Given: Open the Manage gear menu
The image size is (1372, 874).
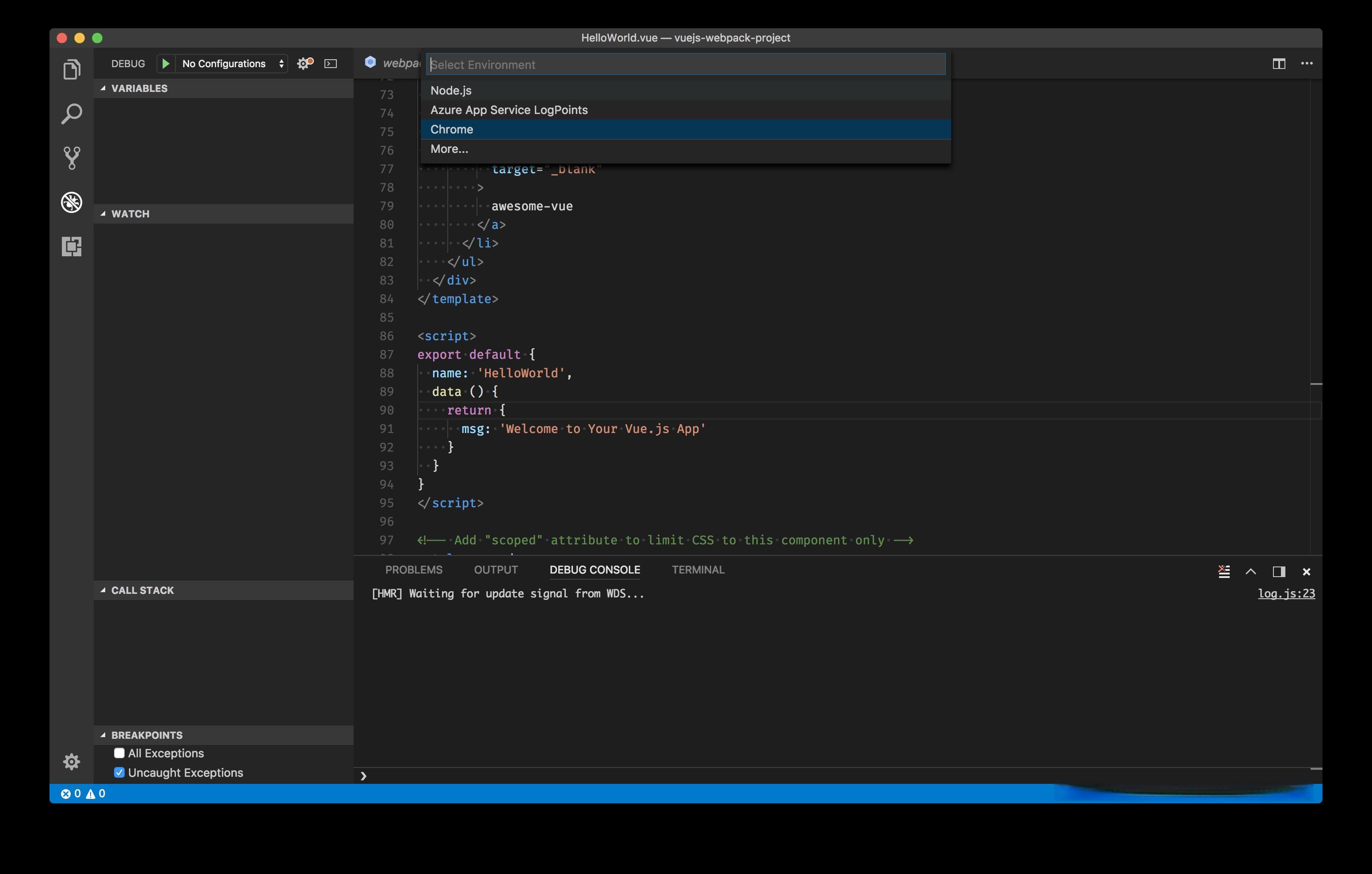Looking at the screenshot, I should [72, 761].
